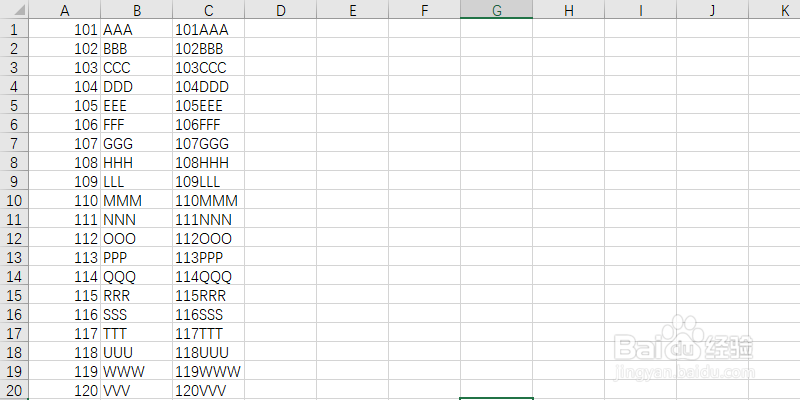Click cell containing 116SSS
This screenshot has width=800, height=400.
[x=209, y=313]
